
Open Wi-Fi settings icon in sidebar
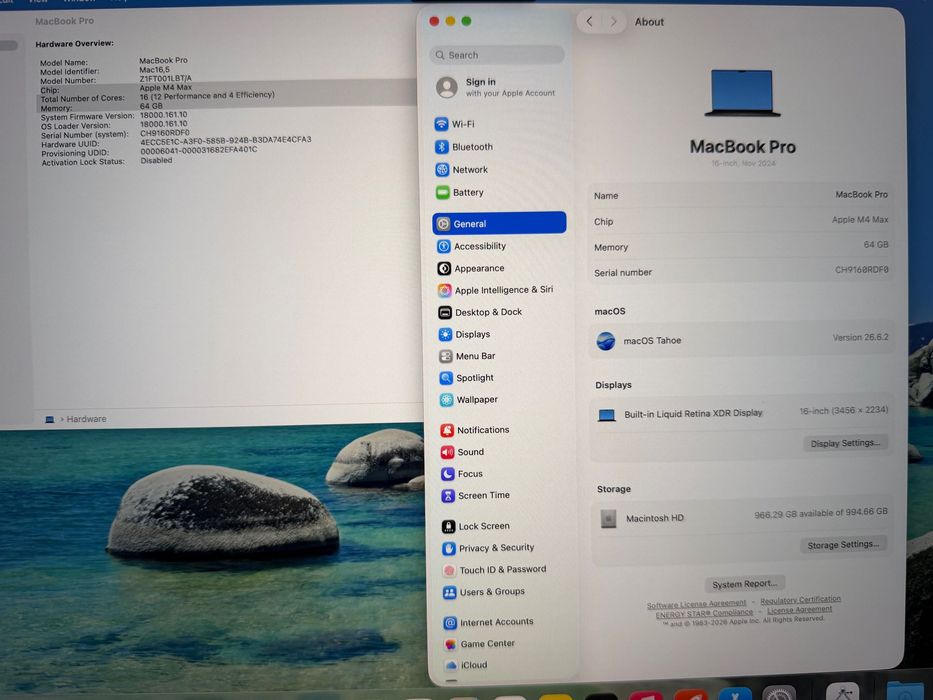(x=441, y=124)
